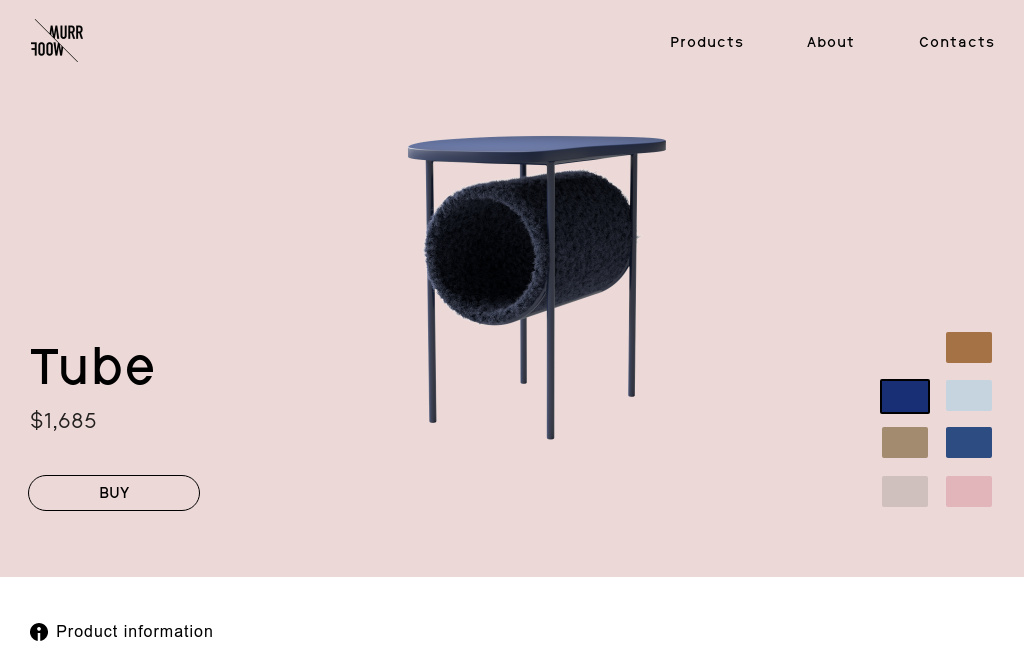
Task: Choose the medium steel blue color swatch
Action: (x=968, y=443)
